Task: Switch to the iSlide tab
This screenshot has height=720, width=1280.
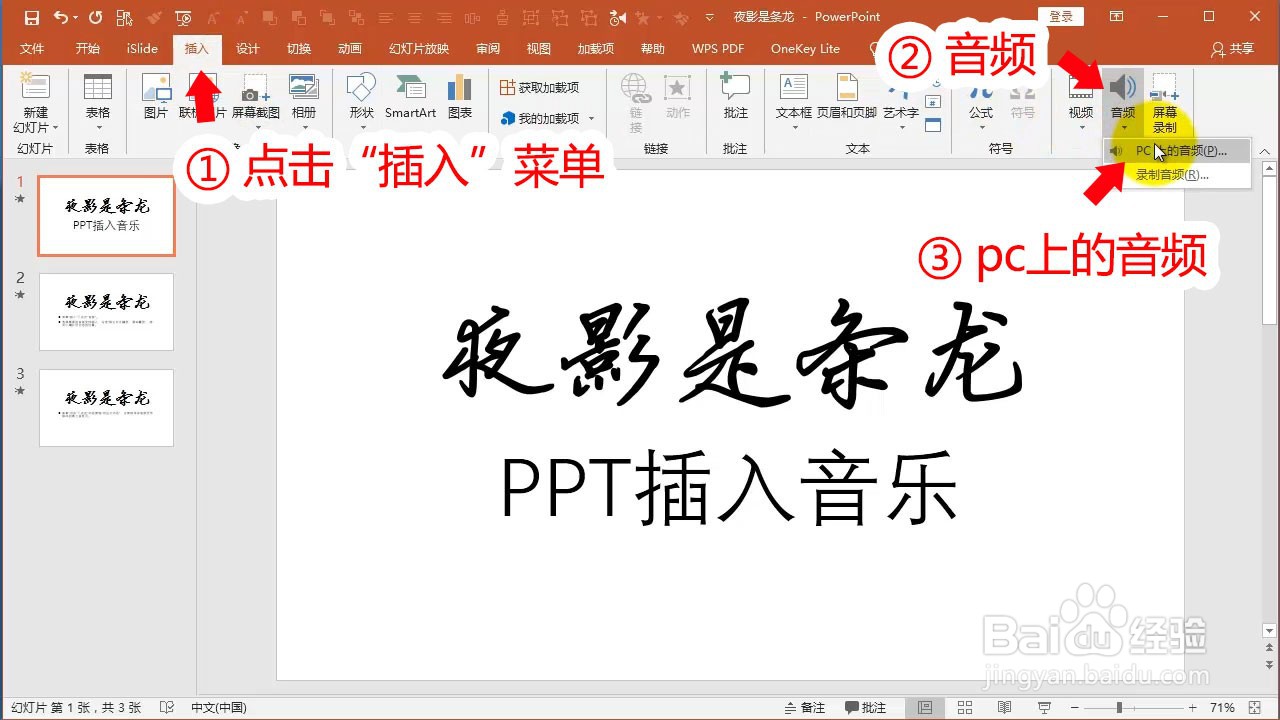Action: point(142,49)
